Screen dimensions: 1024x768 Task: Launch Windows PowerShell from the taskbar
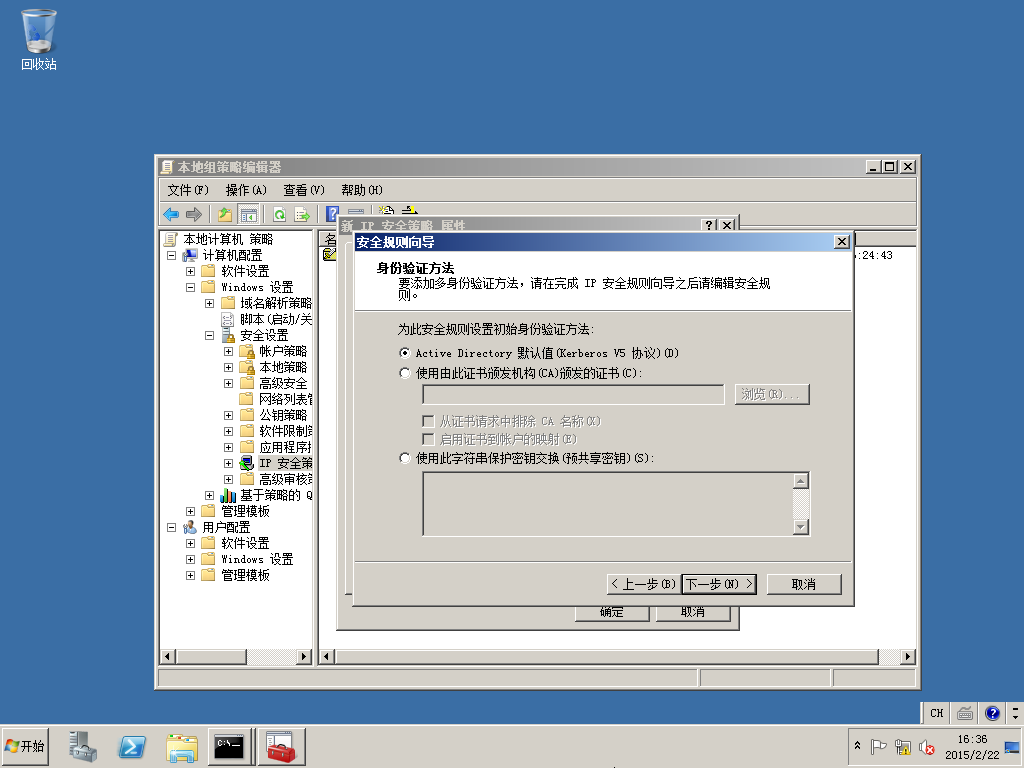pyautogui.click(x=131, y=746)
